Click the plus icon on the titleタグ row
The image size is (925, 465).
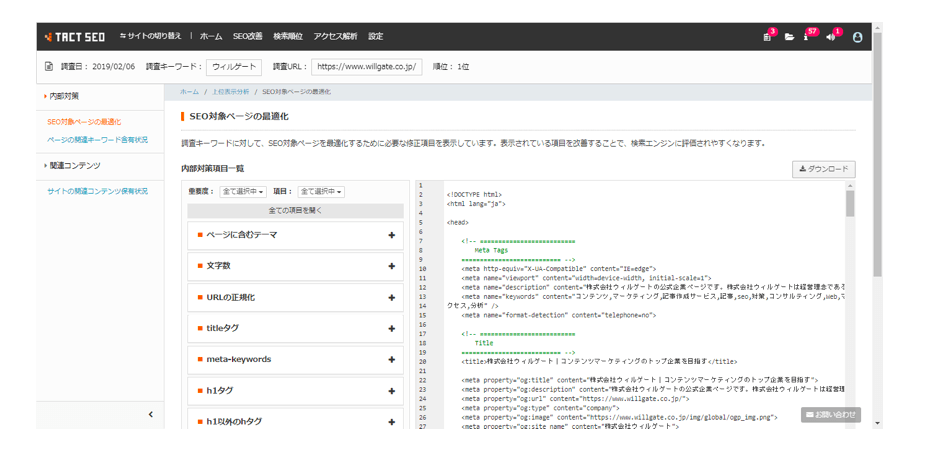point(391,329)
